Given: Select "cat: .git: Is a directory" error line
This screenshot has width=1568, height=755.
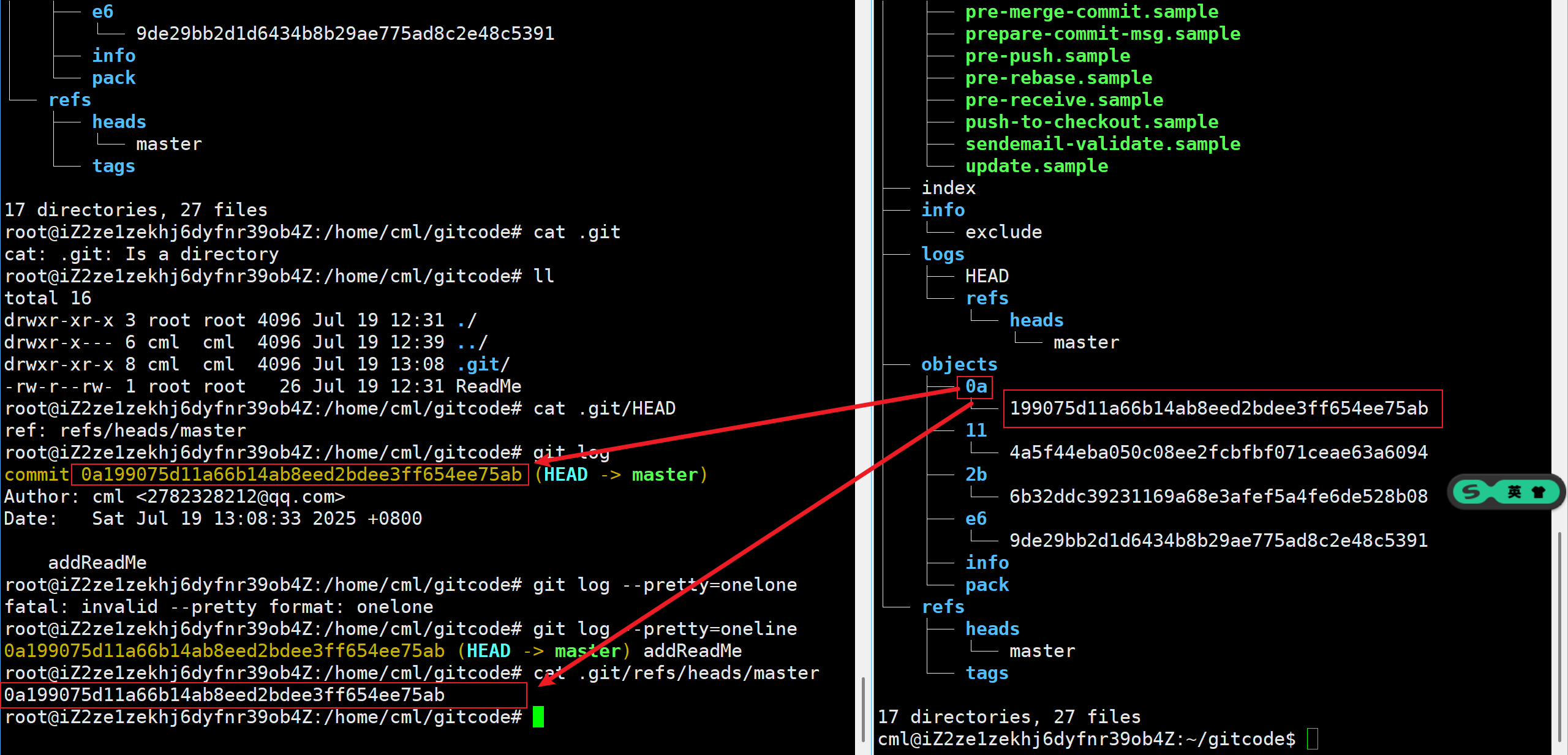Looking at the screenshot, I should [141, 254].
